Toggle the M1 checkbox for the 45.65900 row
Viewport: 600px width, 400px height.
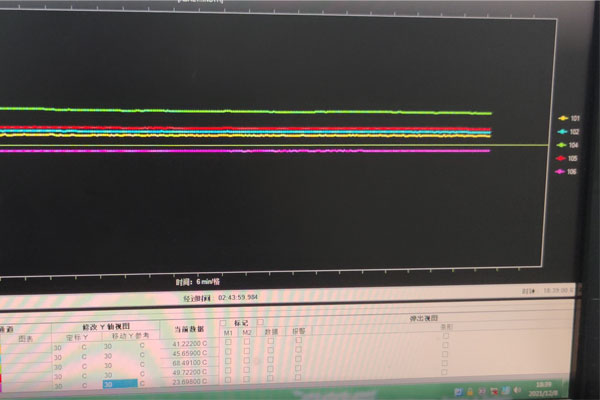click(228, 353)
